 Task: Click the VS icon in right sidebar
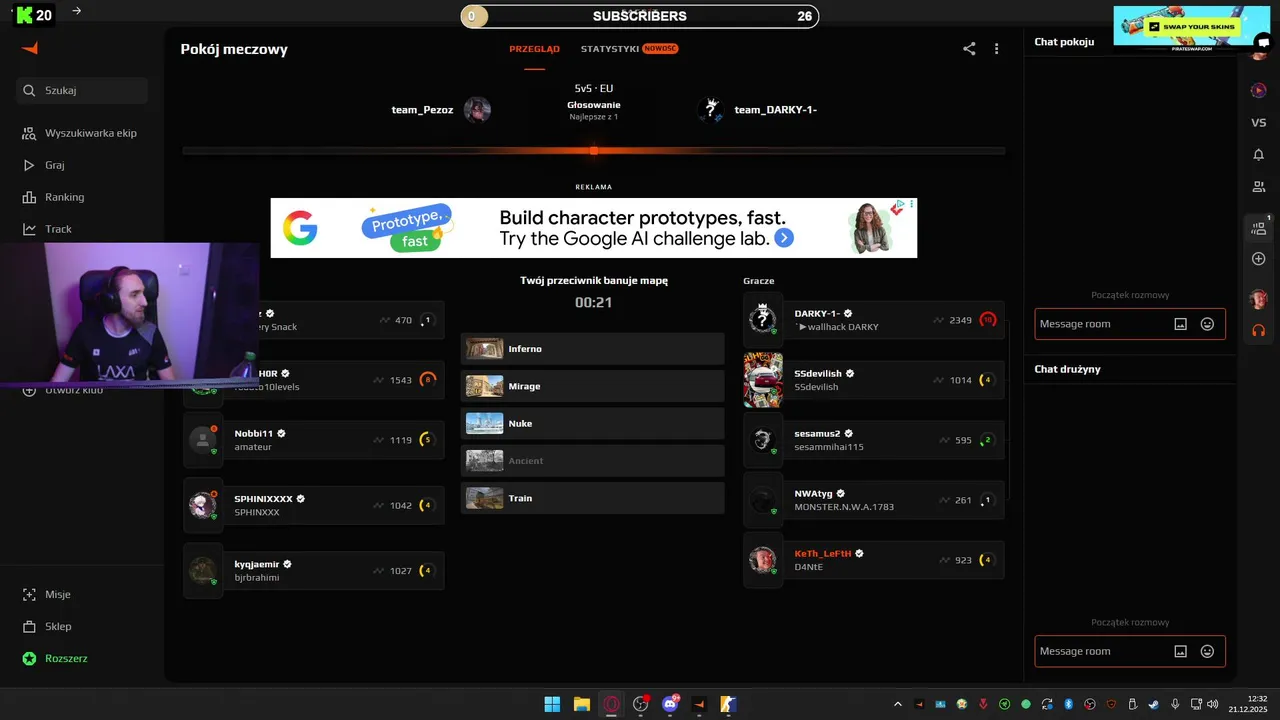(x=1258, y=122)
